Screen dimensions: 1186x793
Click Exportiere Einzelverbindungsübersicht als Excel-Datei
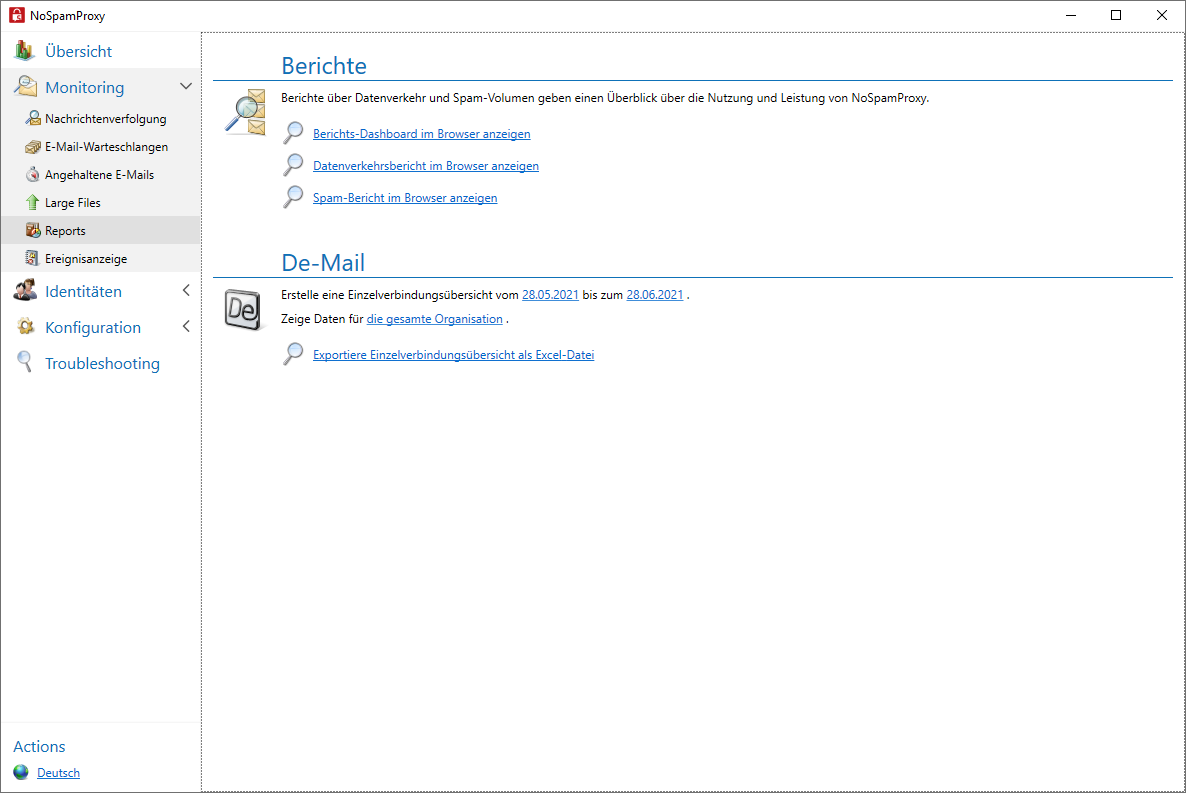[x=453, y=355]
